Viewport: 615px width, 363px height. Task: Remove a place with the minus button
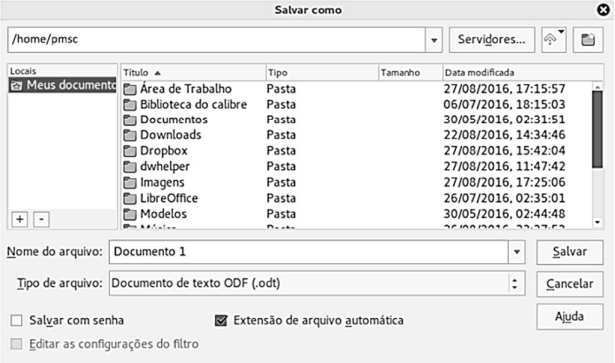pos(41,219)
